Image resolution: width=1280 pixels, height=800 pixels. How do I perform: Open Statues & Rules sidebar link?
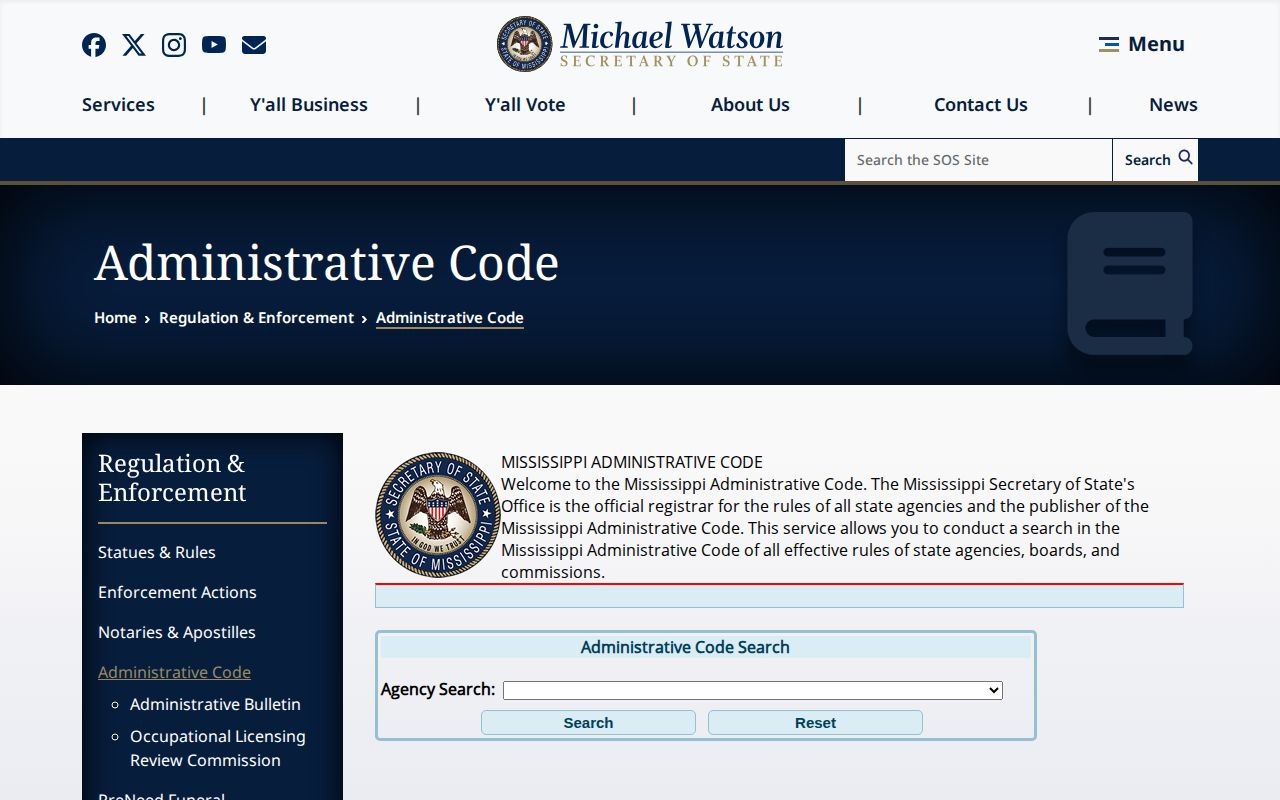[x=157, y=552]
